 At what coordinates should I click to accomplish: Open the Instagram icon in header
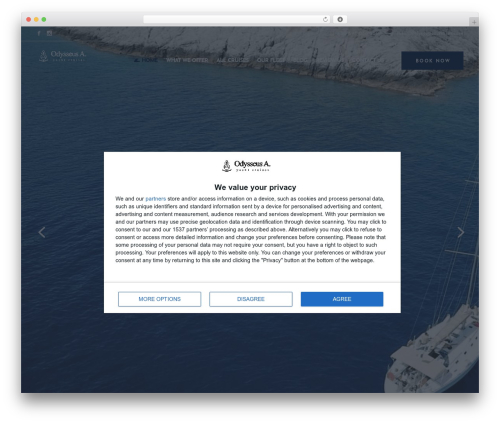point(49,33)
